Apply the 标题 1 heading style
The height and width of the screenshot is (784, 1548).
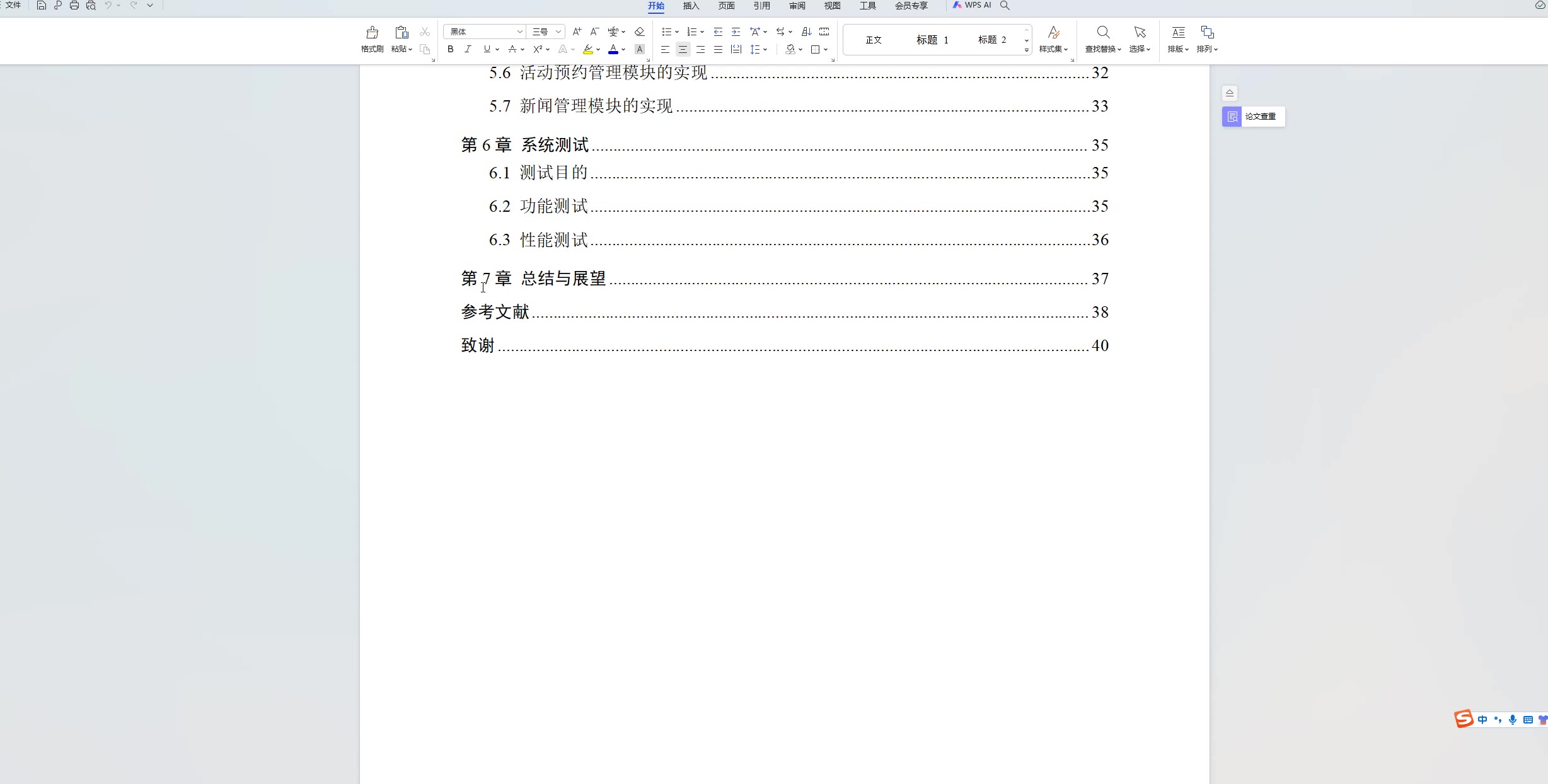932,40
